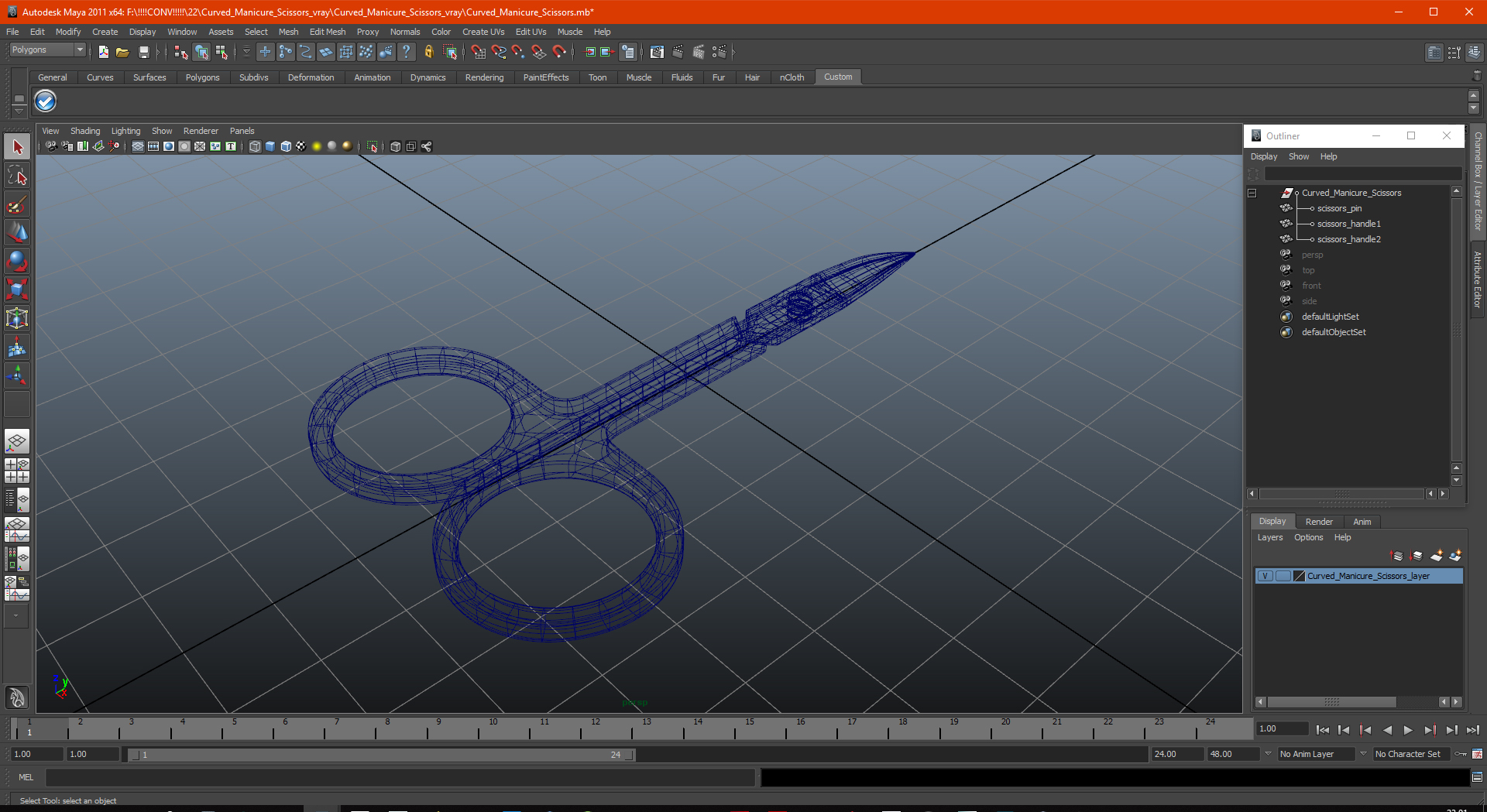Switch to the Polygons shelf tab
This screenshot has height=812, width=1487.
click(x=202, y=77)
